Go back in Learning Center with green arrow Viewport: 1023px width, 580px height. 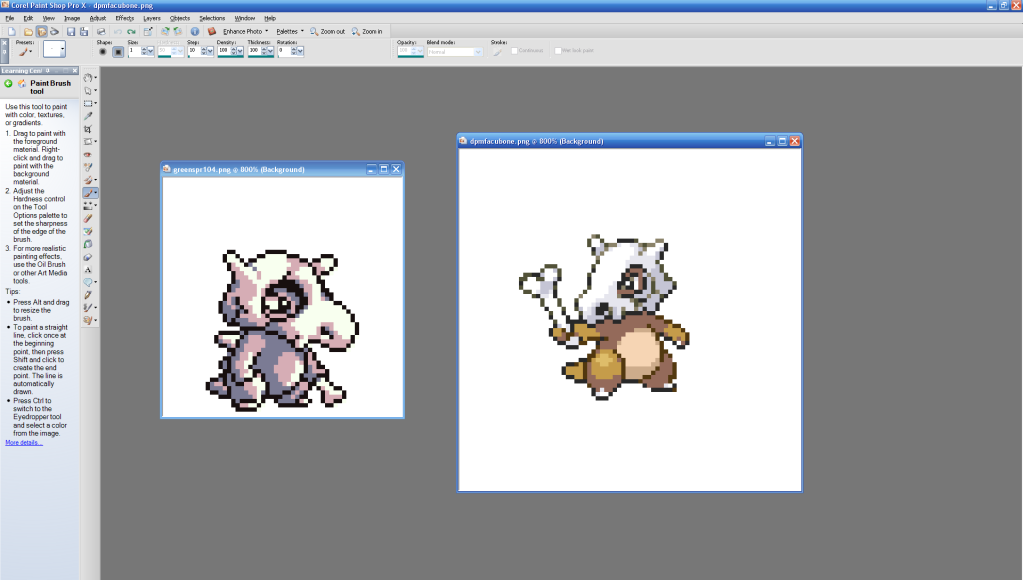(x=8, y=84)
